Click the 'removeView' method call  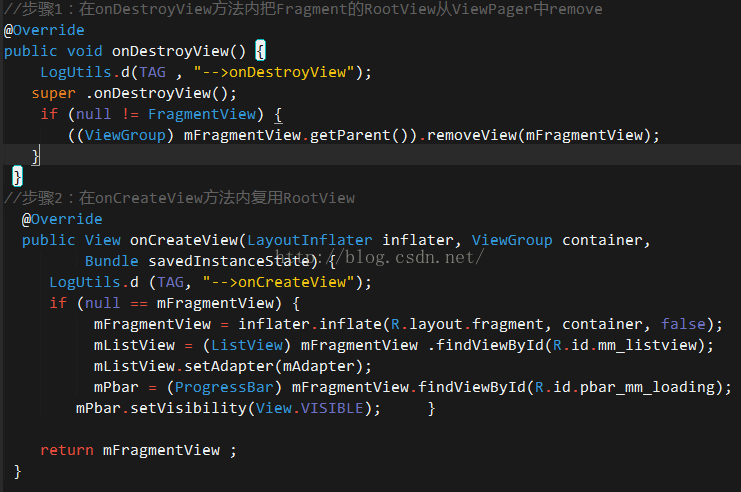coord(472,136)
